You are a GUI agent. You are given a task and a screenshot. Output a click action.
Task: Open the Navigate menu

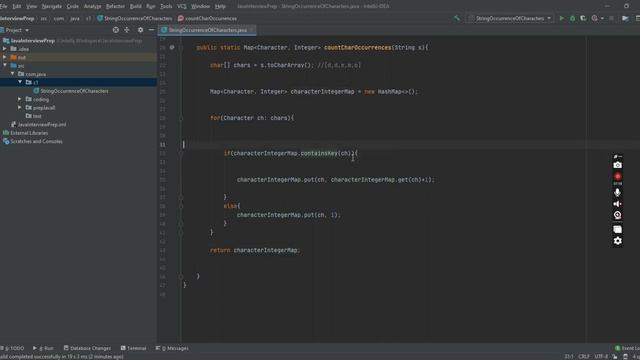point(52,7)
